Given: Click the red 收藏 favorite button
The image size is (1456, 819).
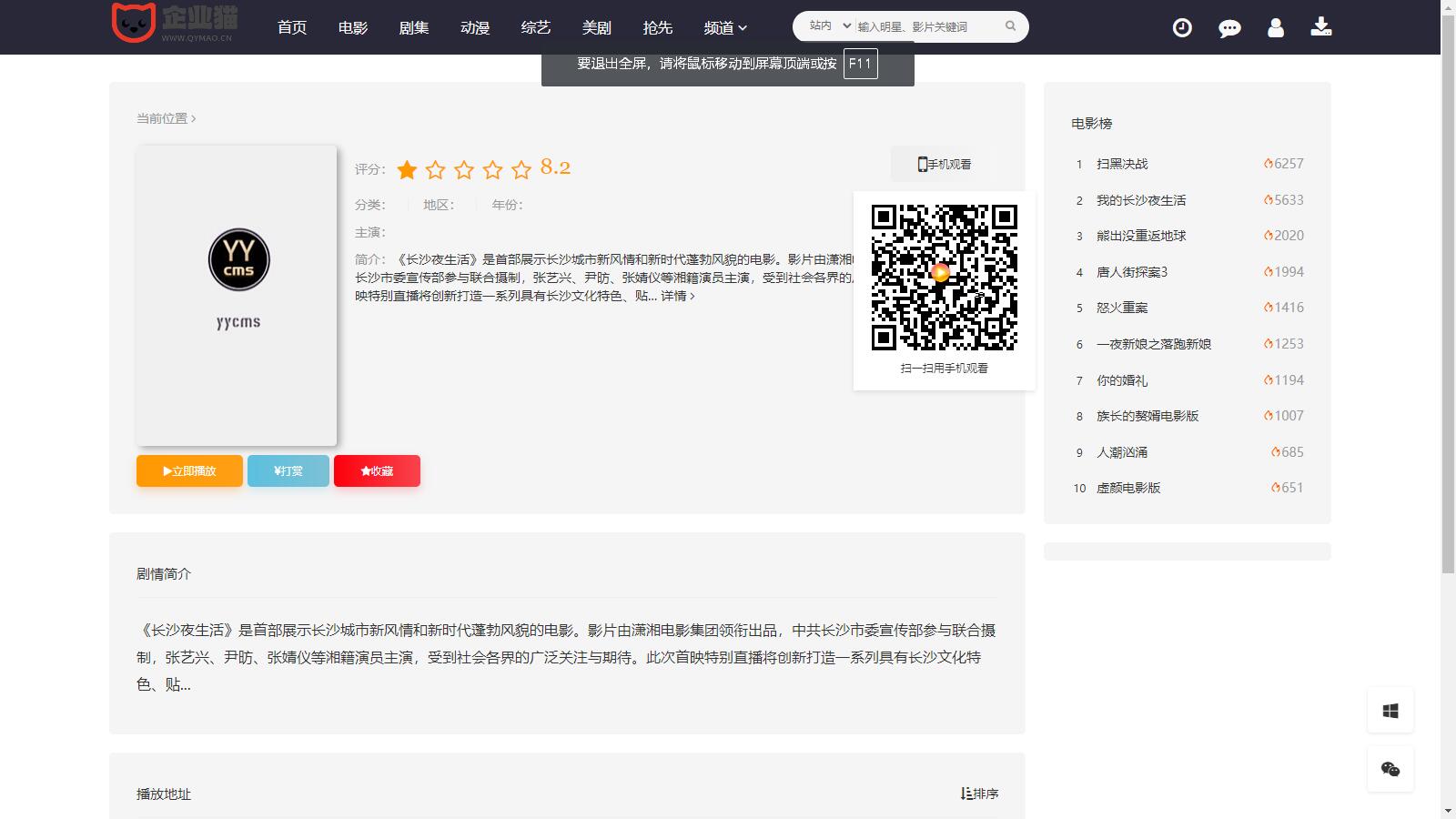Looking at the screenshot, I should pyautogui.click(x=377, y=471).
